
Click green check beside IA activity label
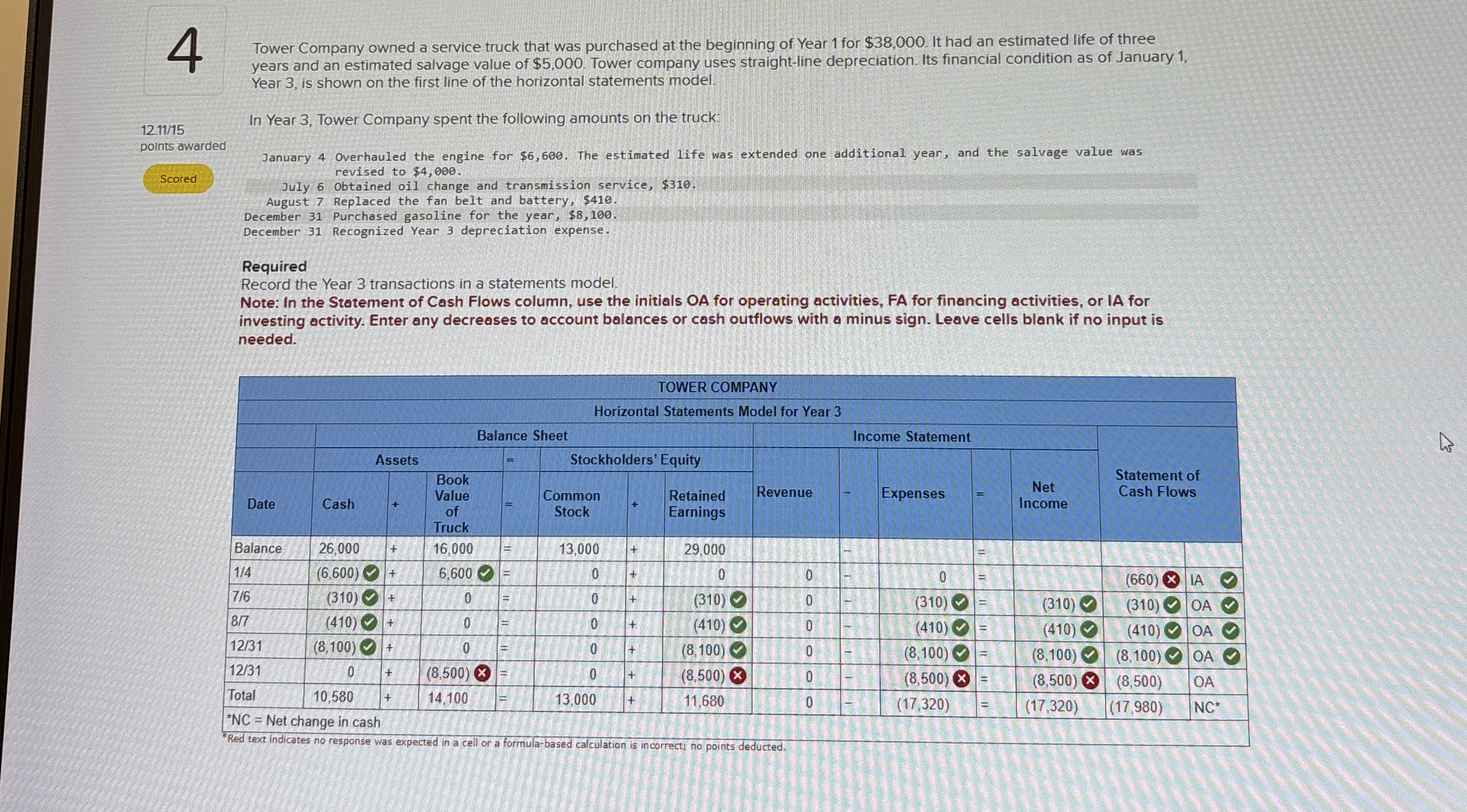tap(1228, 580)
